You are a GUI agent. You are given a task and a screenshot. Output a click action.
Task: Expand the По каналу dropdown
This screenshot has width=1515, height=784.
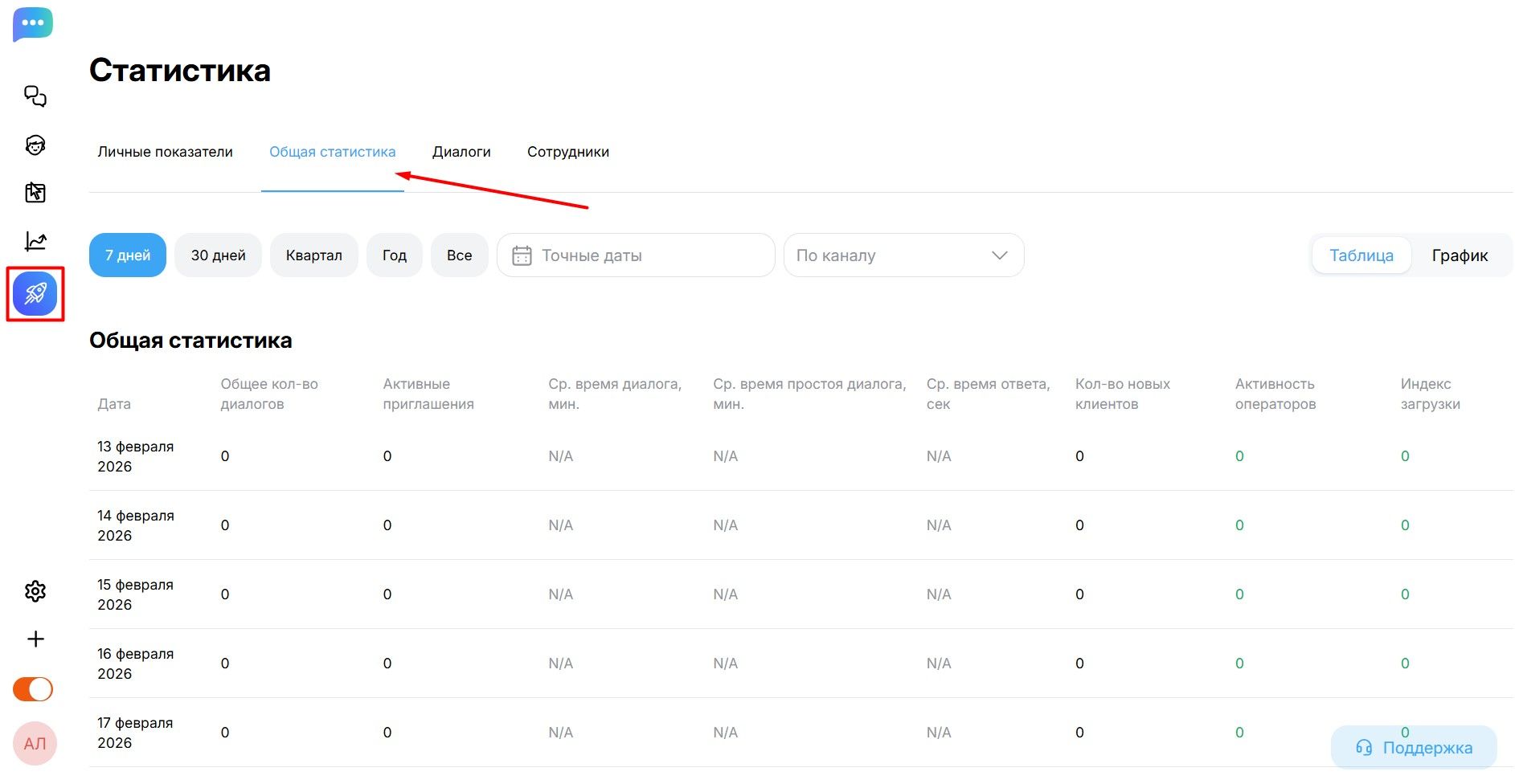click(903, 255)
